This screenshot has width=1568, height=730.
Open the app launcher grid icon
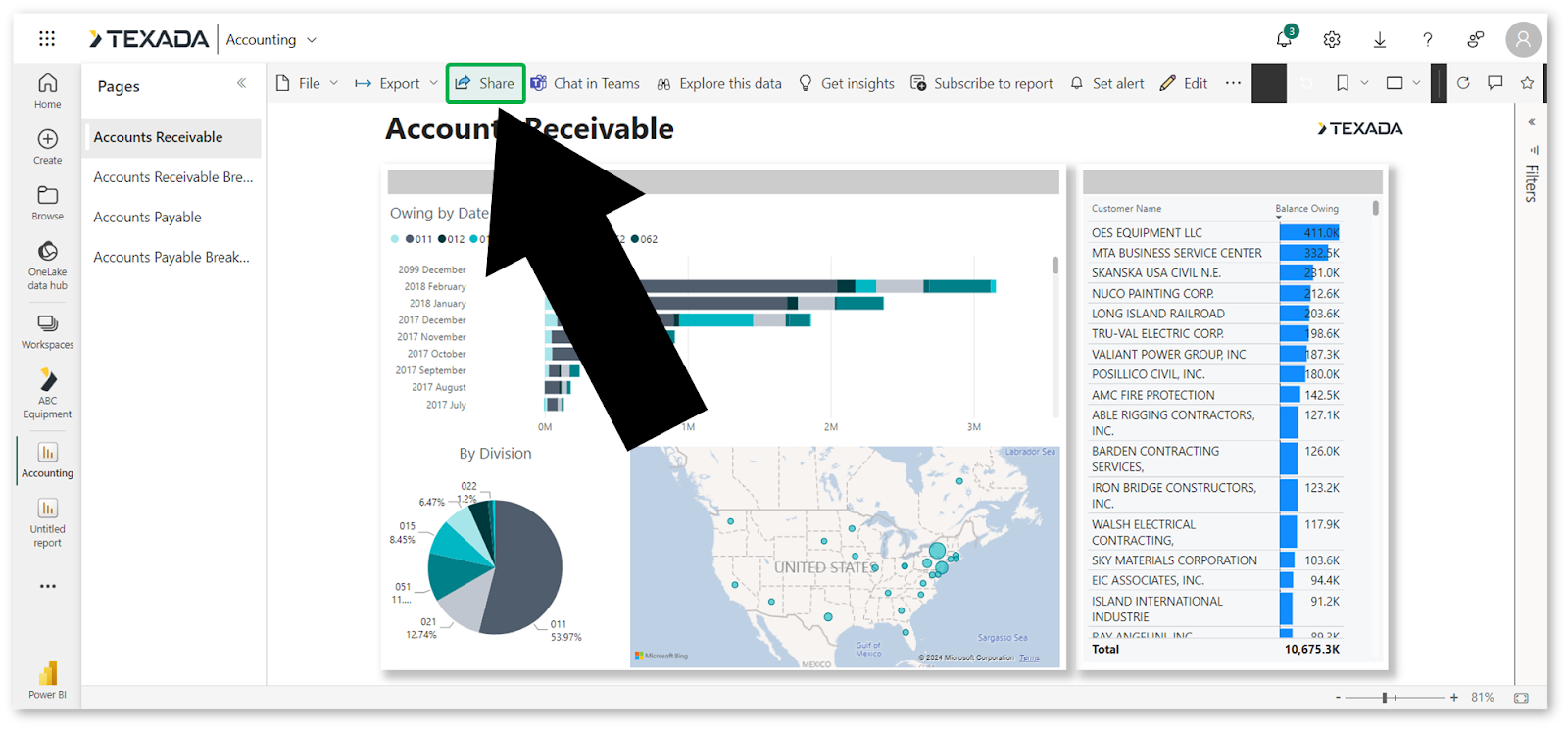pyautogui.click(x=47, y=39)
